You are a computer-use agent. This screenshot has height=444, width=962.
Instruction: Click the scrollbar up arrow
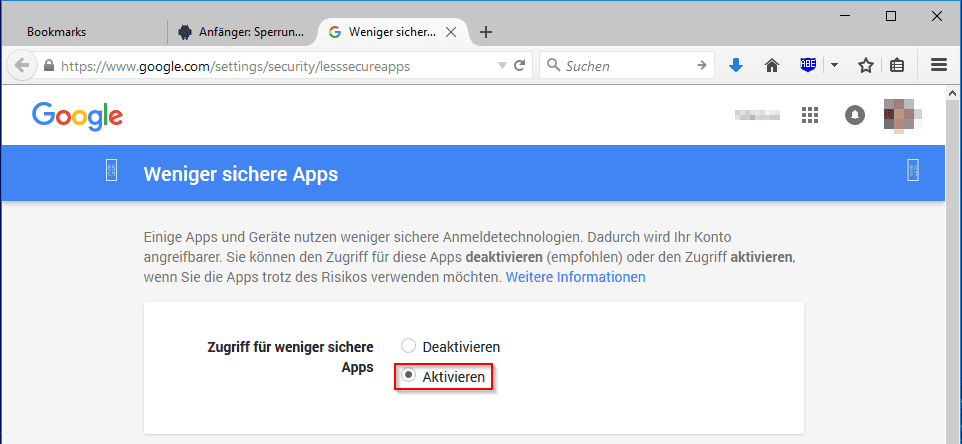click(953, 93)
